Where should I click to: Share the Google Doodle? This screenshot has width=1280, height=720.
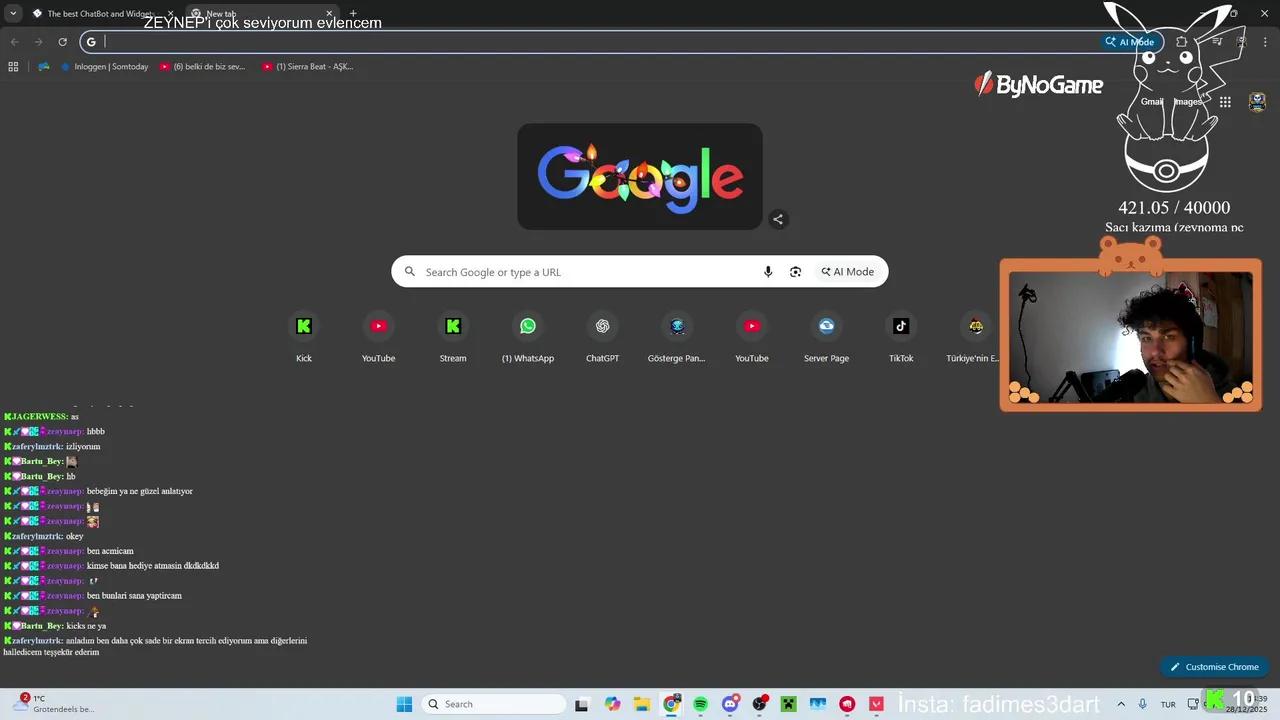point(778,219)
